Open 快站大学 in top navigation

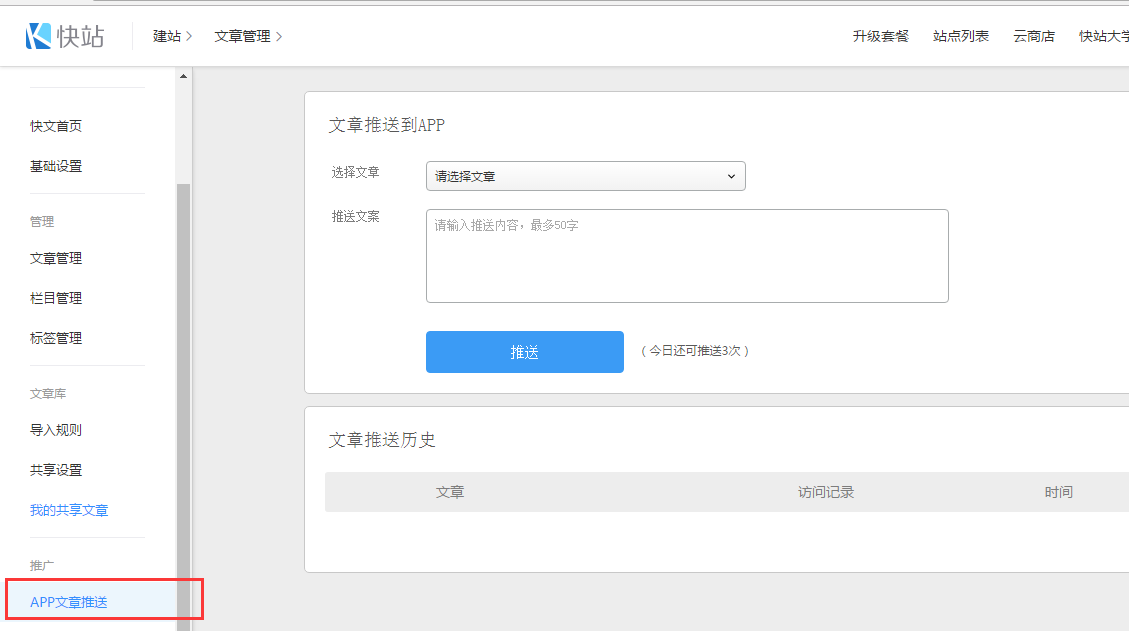(1103, 36)
